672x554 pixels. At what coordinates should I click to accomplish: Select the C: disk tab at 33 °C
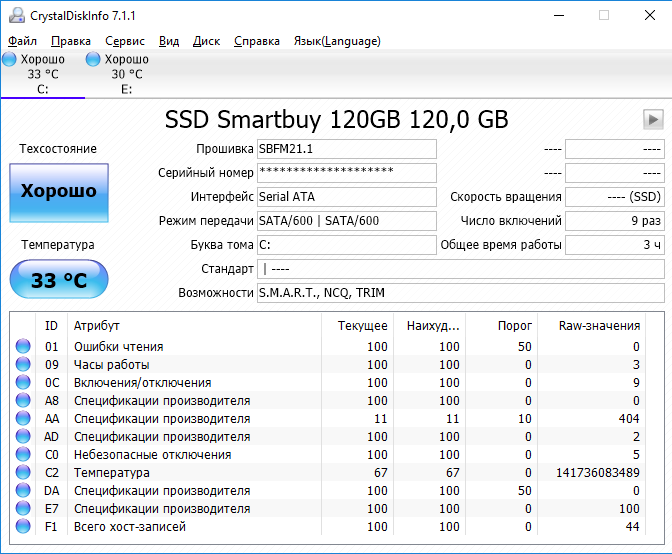(x=43, y=74)
